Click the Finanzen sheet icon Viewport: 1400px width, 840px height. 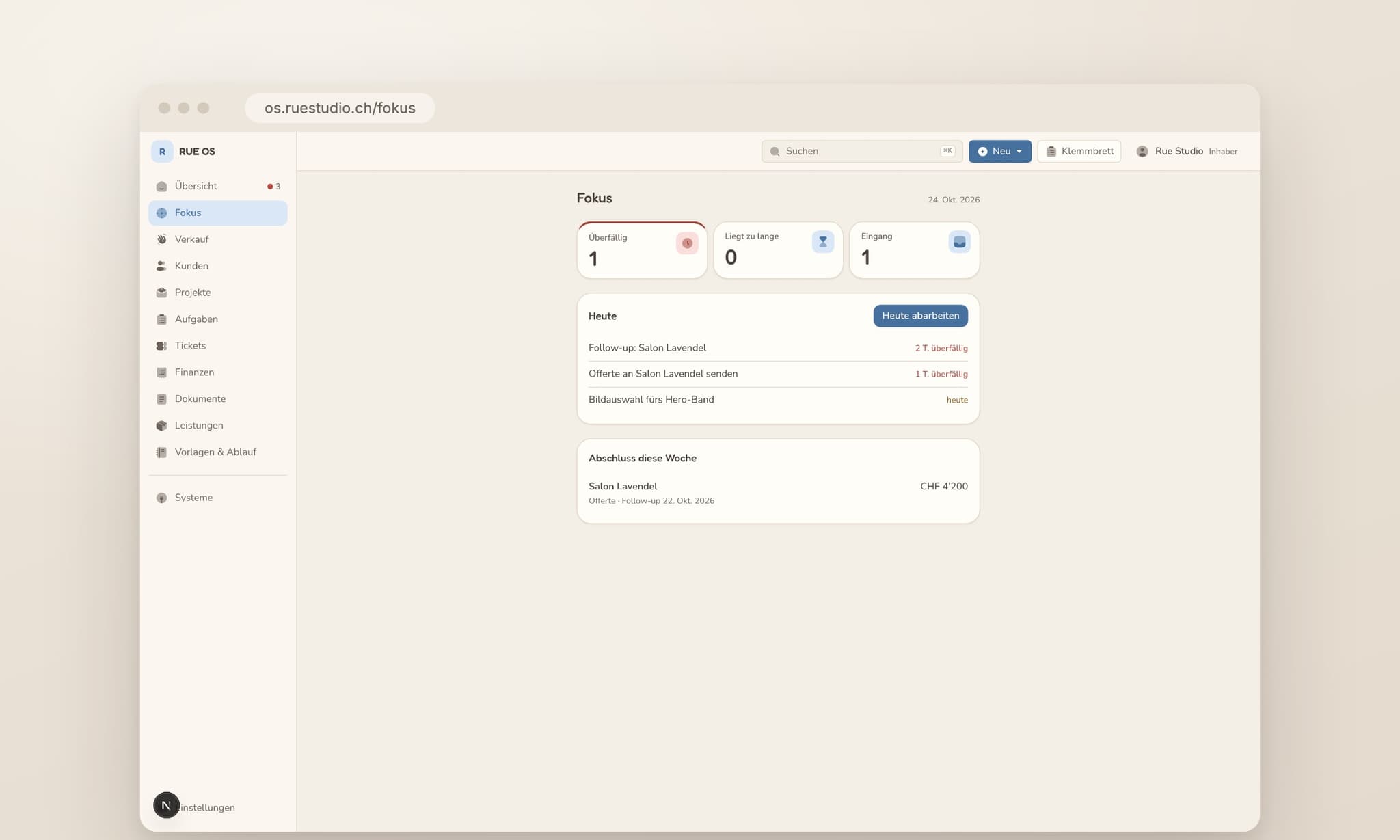(161, 372)
